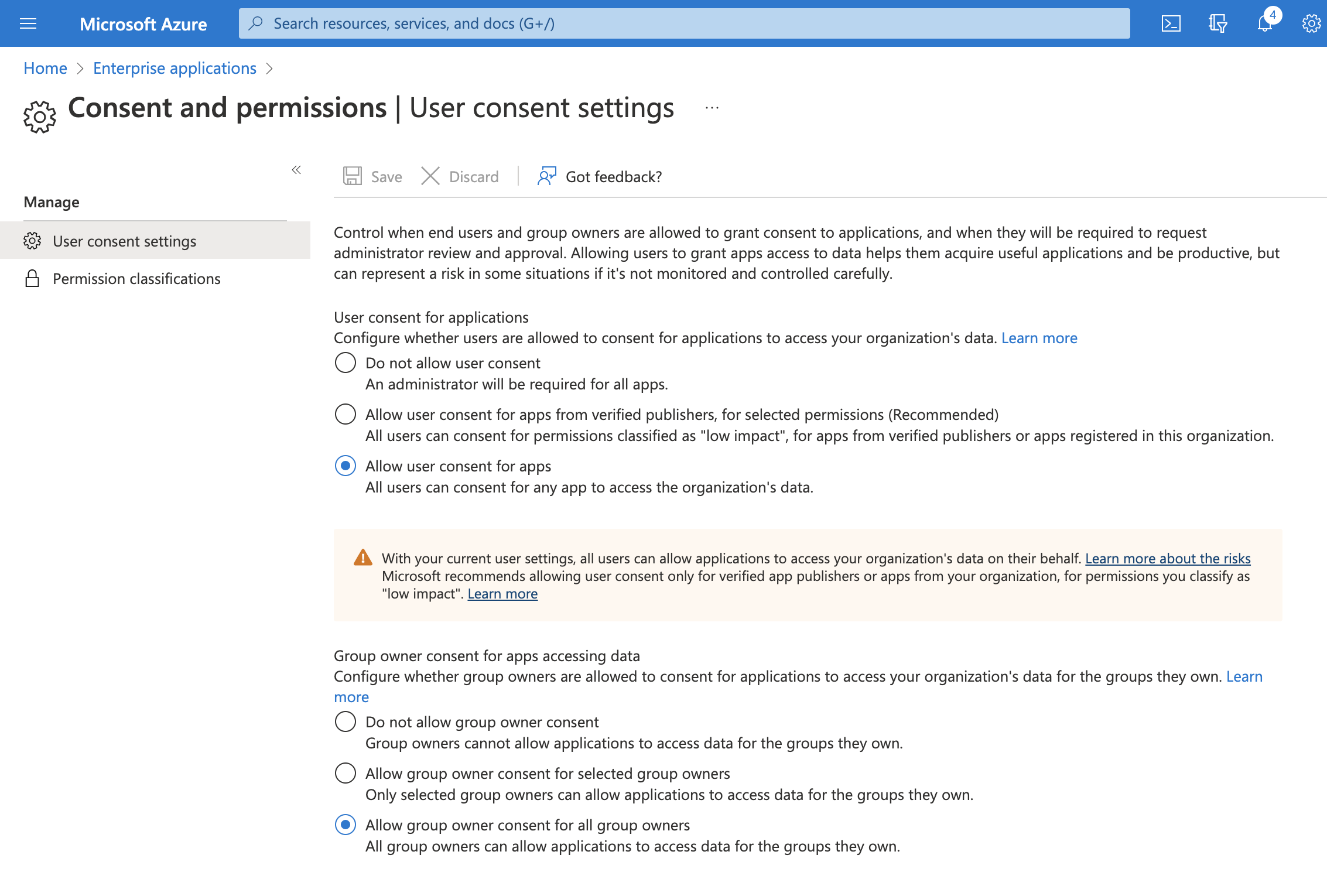Click Discard button text
This screenshot has height=896, width=1327.
pyautogui.click(x=474, y=177)
